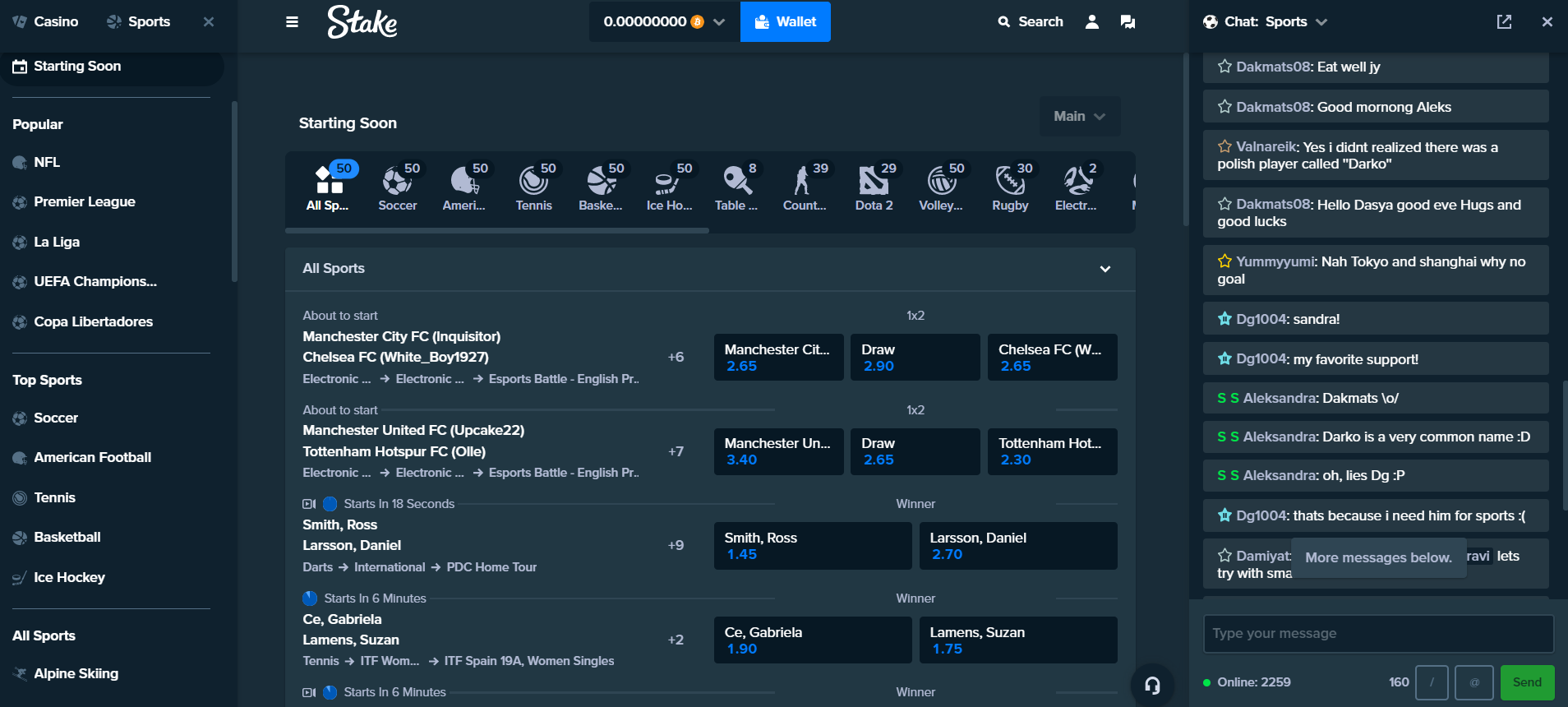Filter by Table Tennis in sport carousel
Image resolution: width=1568 pixels, height=707 pixels.
(x=736, y=187)
